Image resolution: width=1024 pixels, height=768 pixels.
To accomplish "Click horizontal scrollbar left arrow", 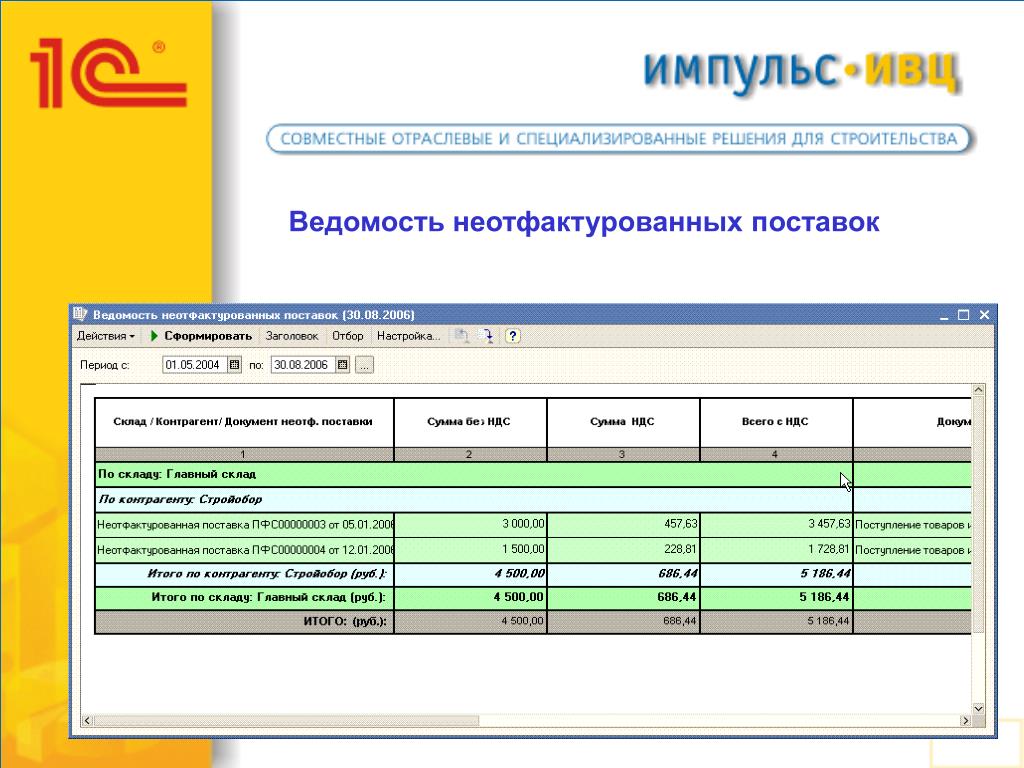I will 88,720.
